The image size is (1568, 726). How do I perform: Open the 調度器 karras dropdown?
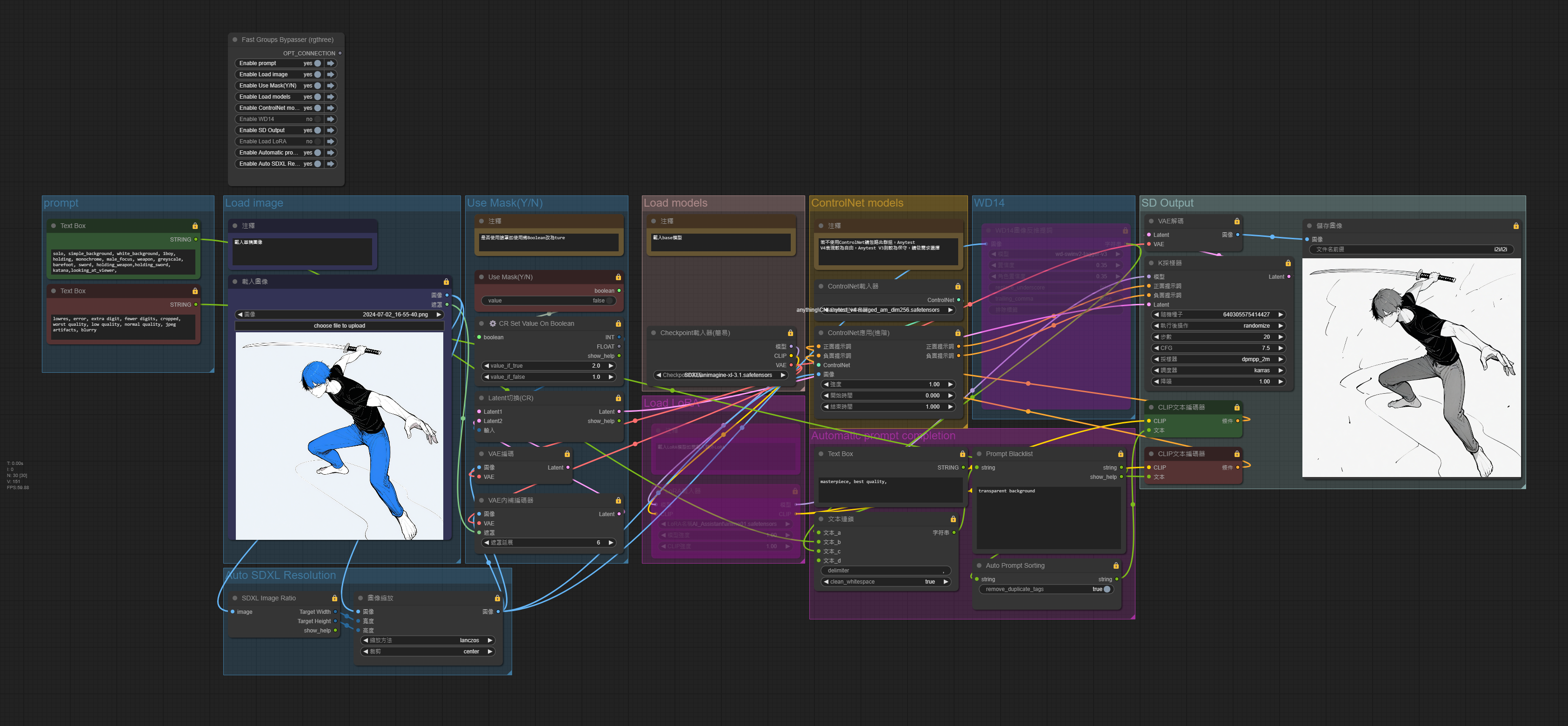point(1219,370)
